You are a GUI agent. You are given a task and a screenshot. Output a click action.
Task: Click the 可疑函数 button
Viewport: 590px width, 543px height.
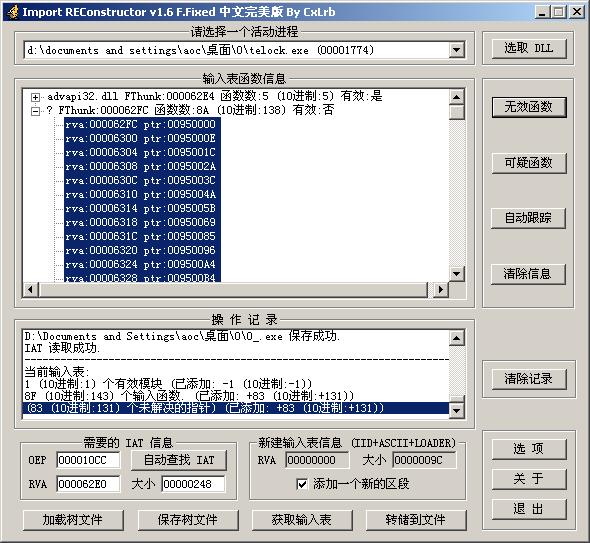coord(529,163)
